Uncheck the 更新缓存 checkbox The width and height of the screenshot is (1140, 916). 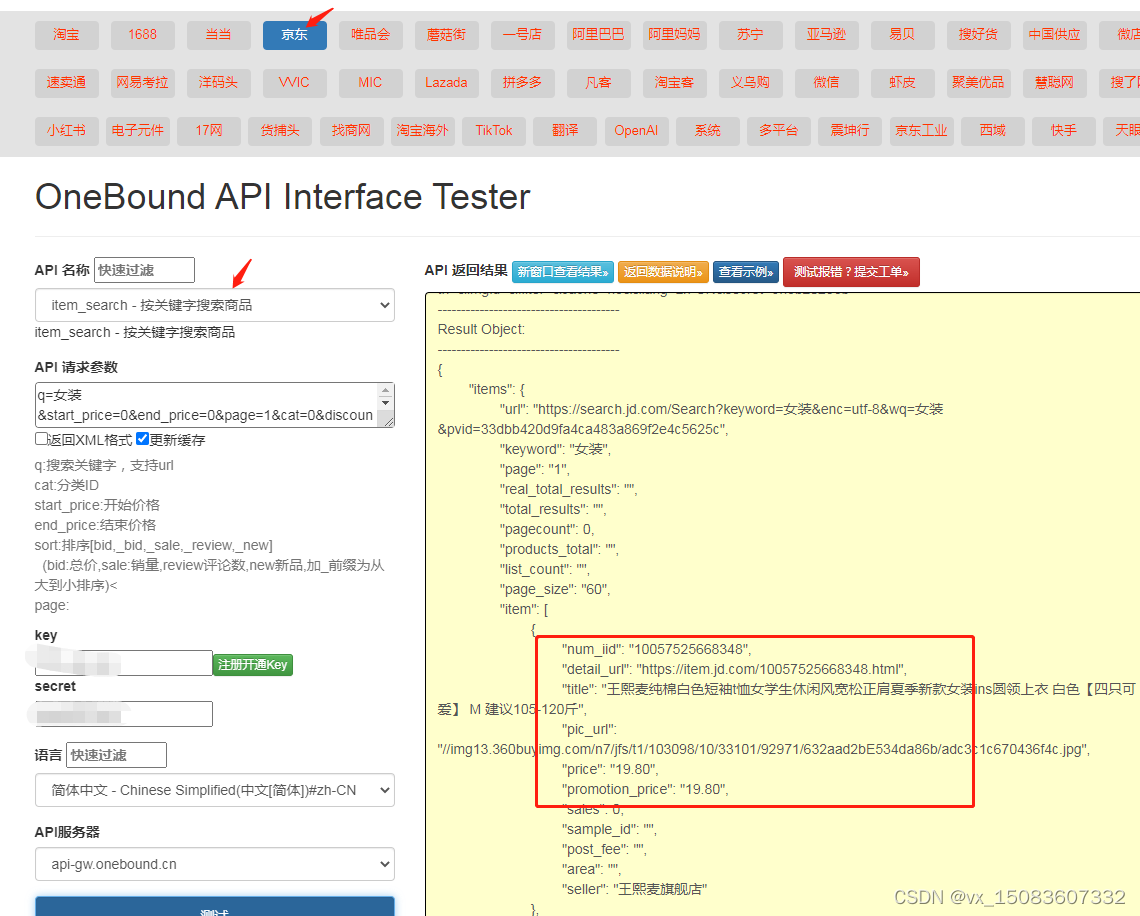click(142, 438)
